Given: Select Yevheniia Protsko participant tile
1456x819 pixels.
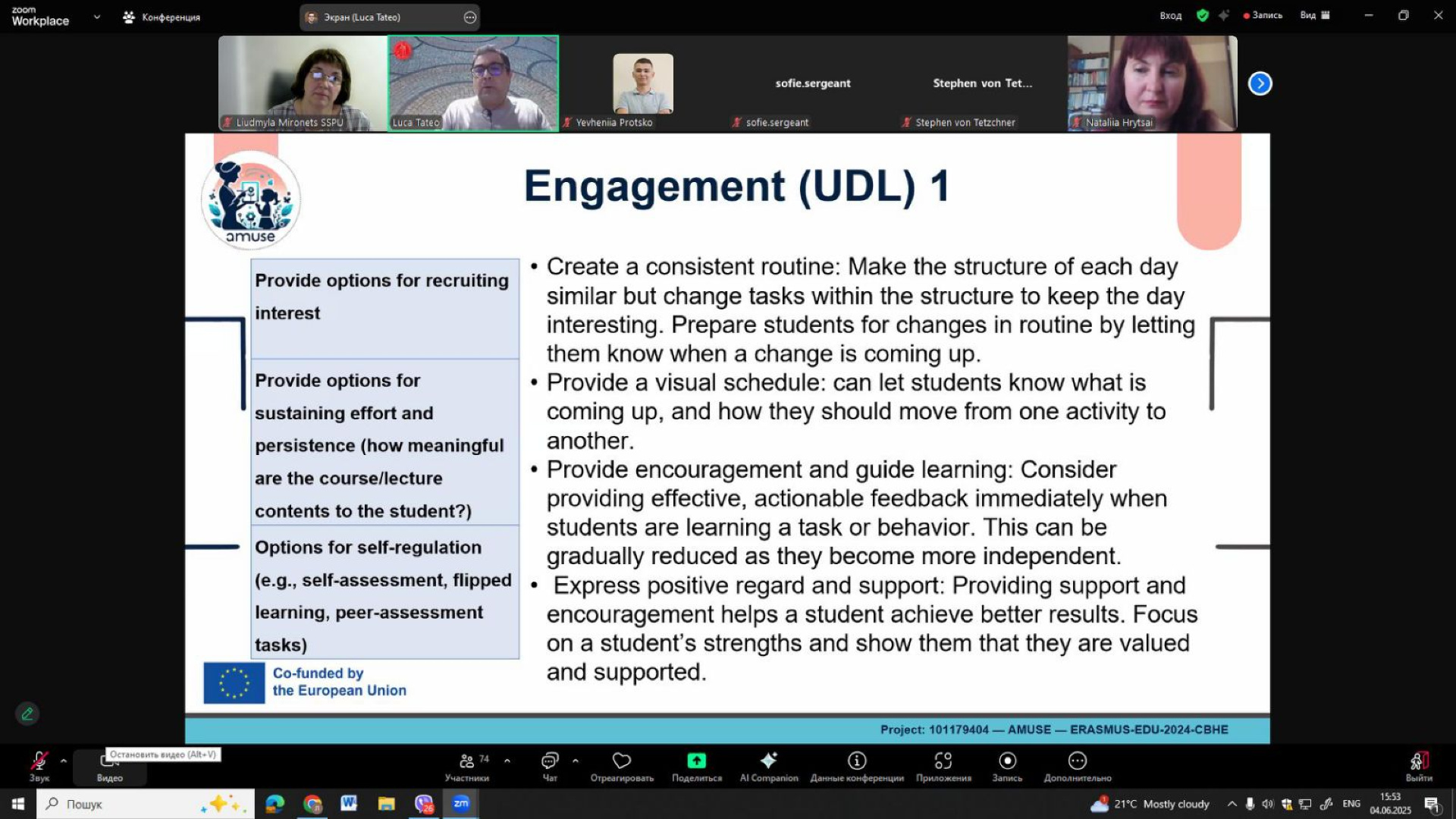Looking at the screenshot, I should point(643,83).
